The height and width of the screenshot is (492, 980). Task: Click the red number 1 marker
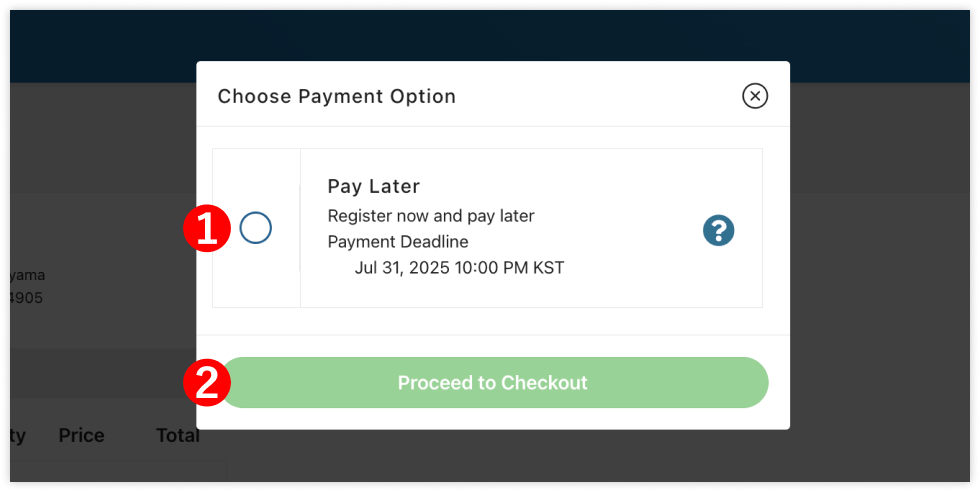coord(207,228)
